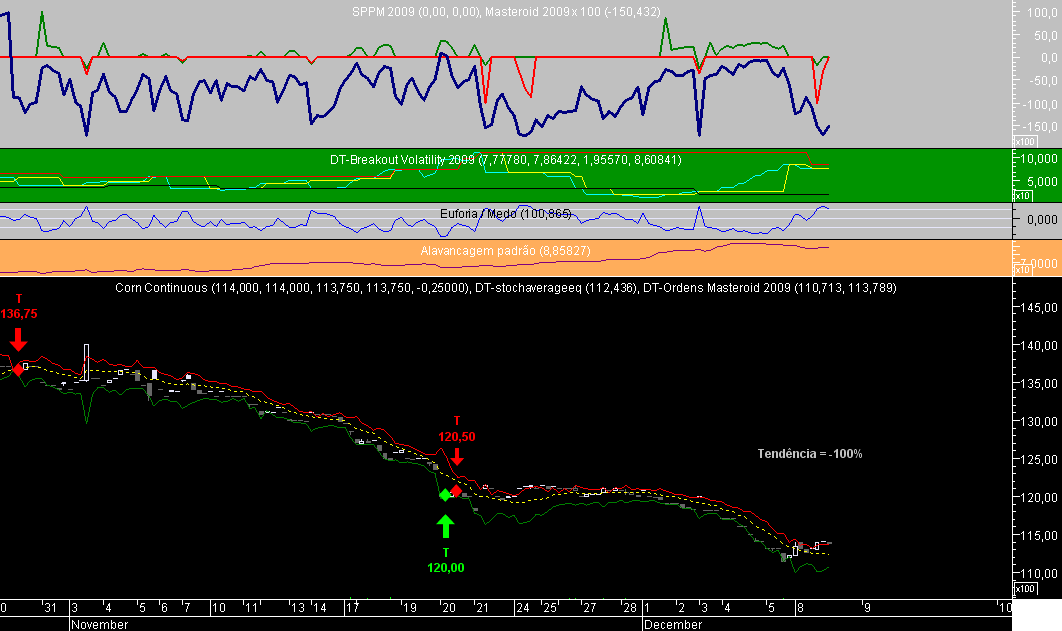The width and height of the screenshot is (1062, 631).
Task: Click the 20 date label on time axis
Action: pos(449,608)
